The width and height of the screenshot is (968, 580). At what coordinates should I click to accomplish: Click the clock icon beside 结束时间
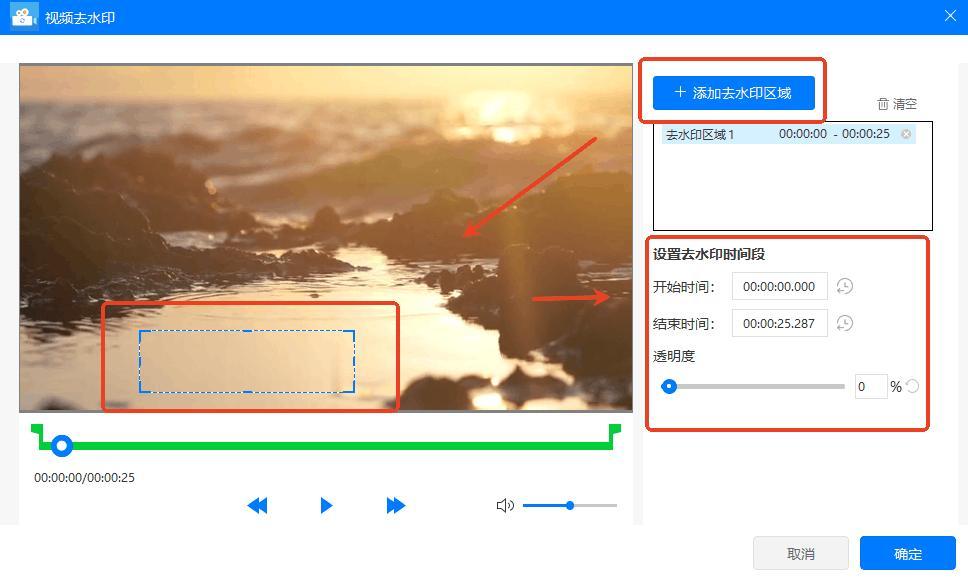845,324
